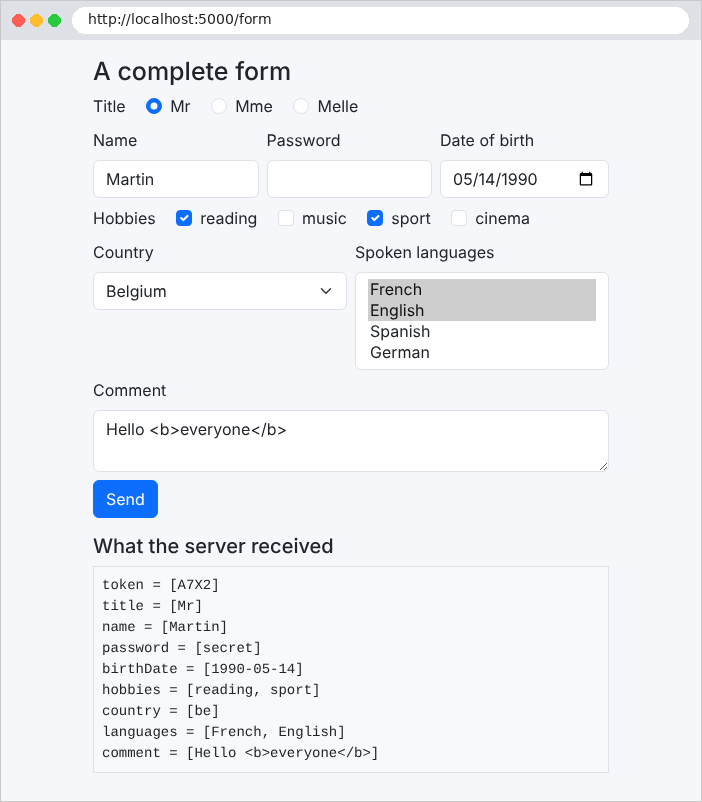Click the Send button
702x802 pixels.
125,499
